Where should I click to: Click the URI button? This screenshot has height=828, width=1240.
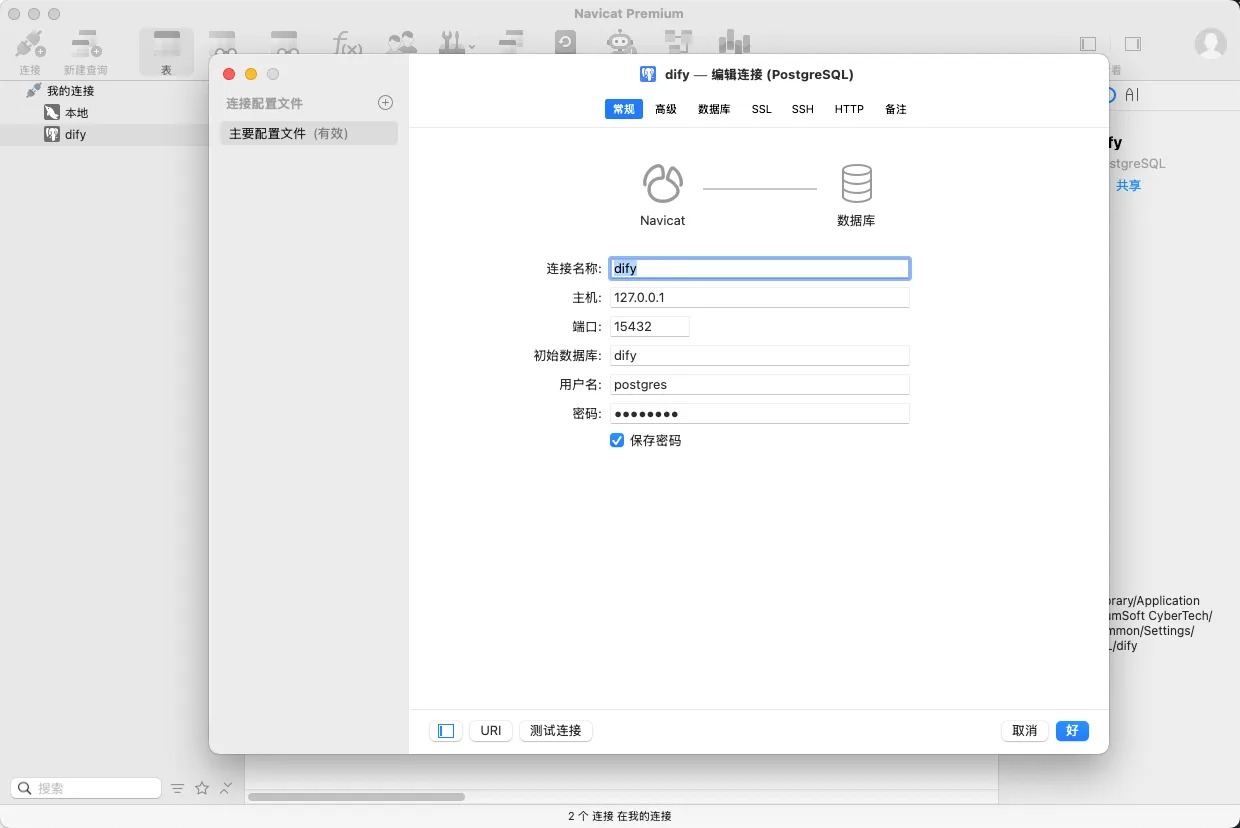click(x=491, y=731)
